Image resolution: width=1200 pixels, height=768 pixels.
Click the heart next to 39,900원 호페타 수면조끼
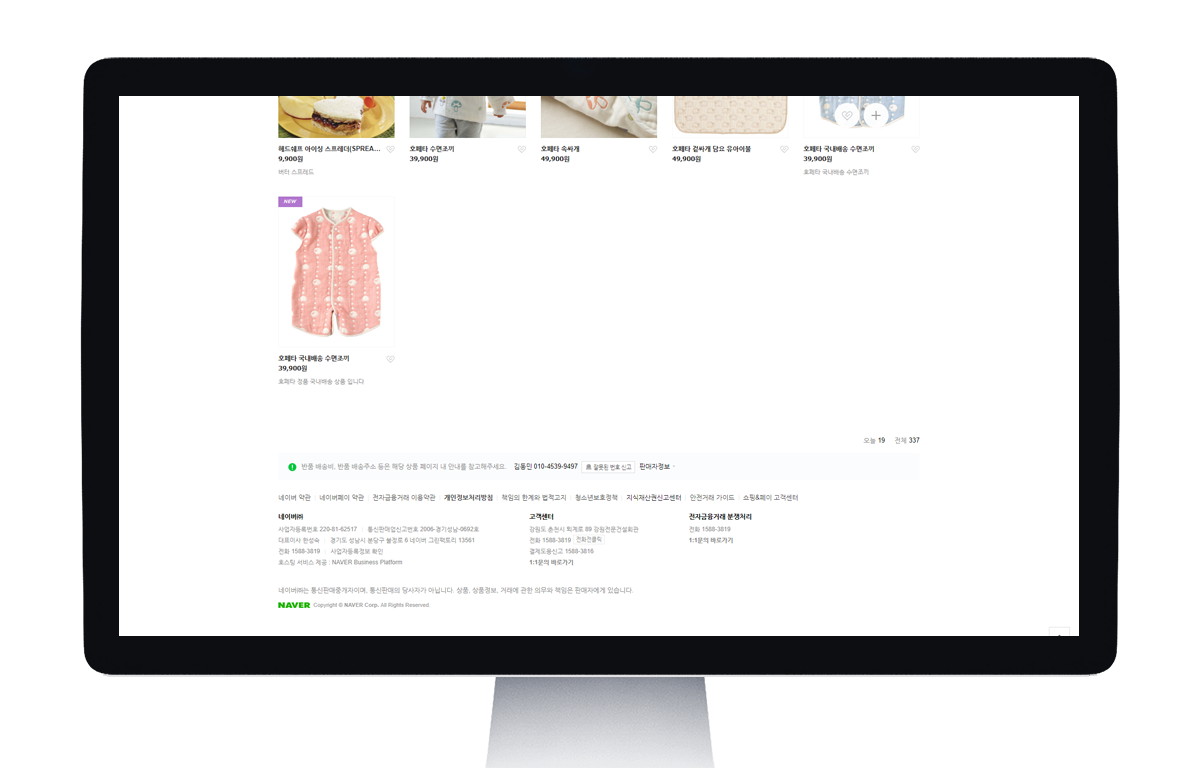(x=521, y=149)
